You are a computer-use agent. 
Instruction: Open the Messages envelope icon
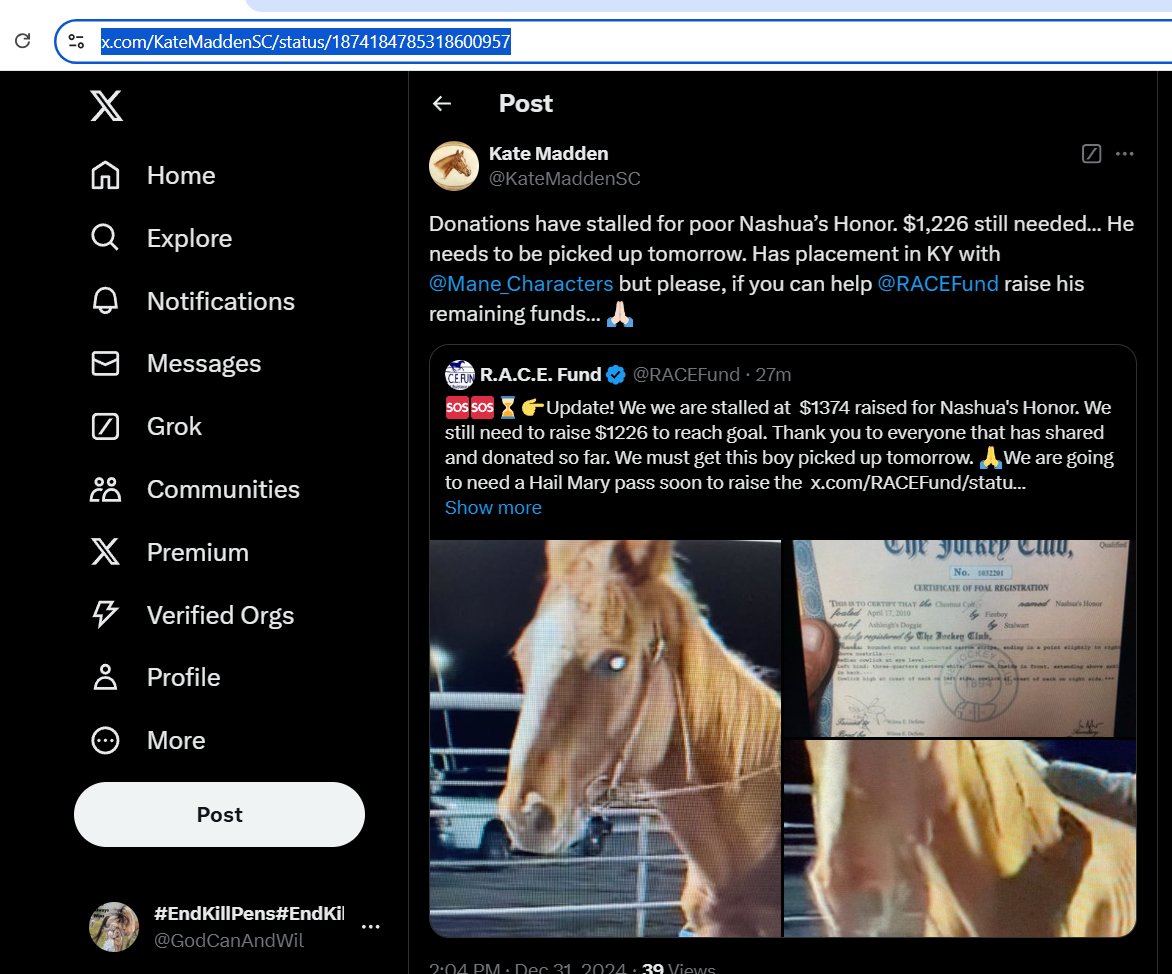click(105, 363)
